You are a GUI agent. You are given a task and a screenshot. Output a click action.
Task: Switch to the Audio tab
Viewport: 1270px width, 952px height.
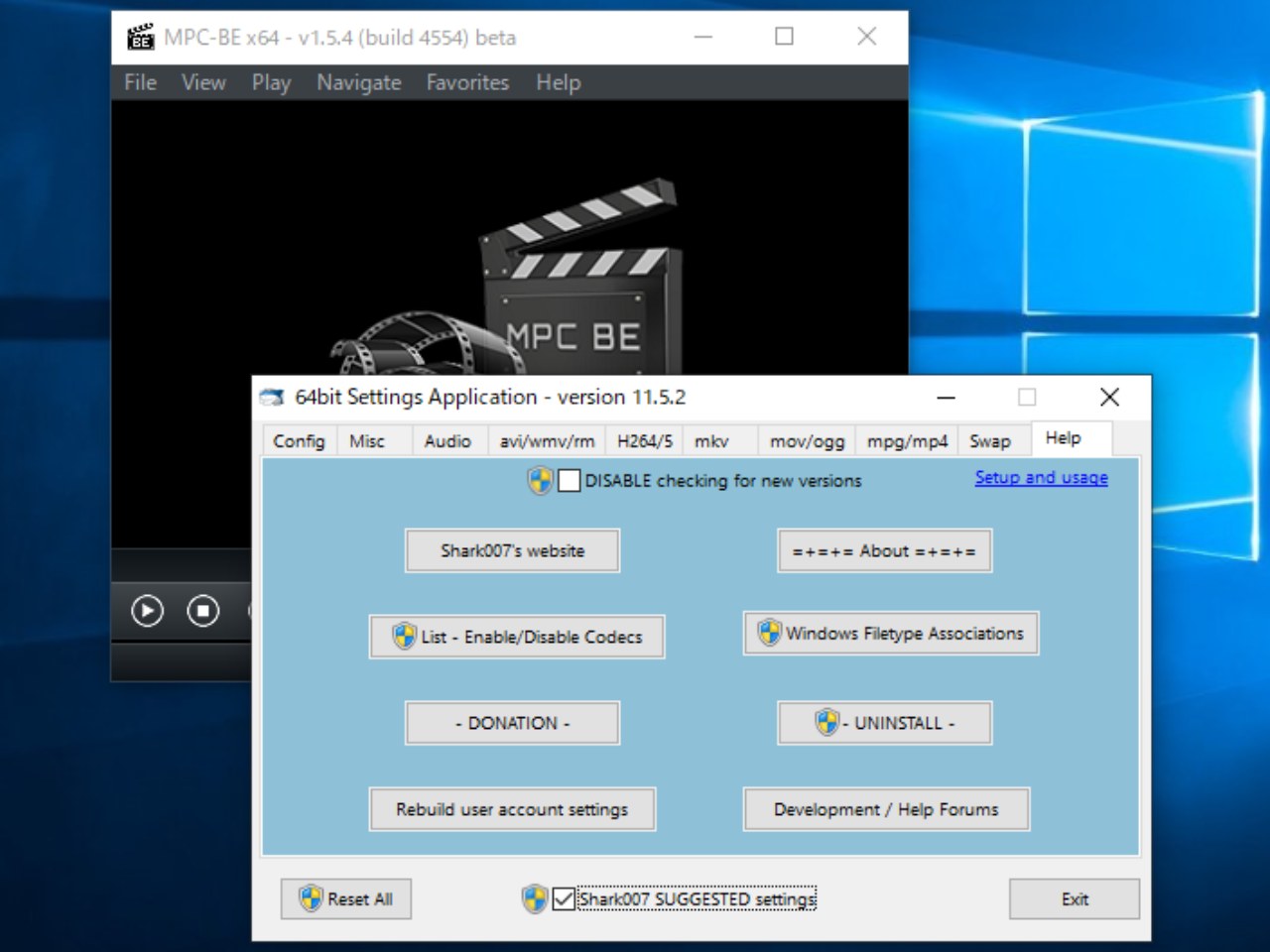[x=447, y=441]
